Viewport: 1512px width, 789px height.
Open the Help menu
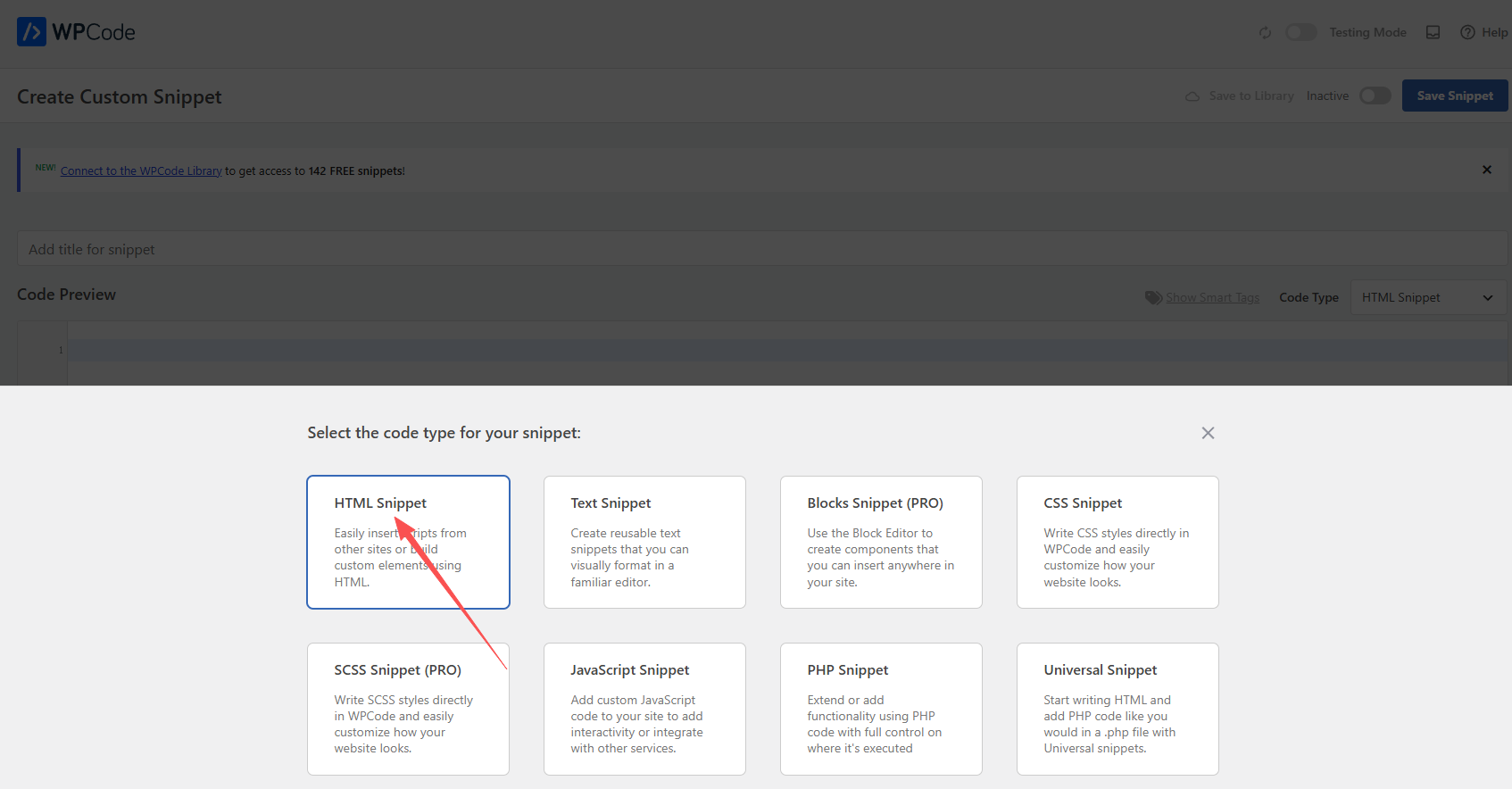[x=1483, y=32]
